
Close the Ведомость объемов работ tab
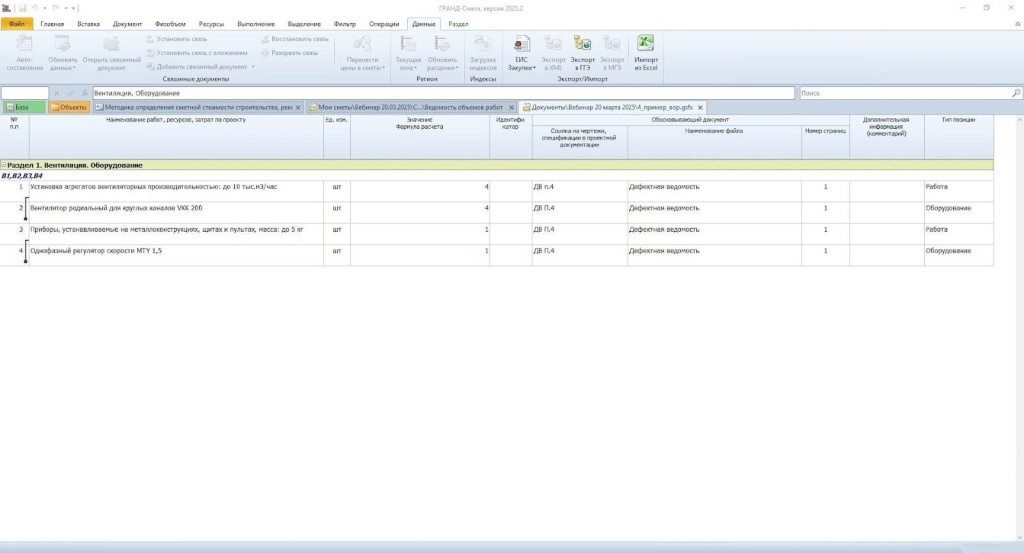(x=511, y=107)
